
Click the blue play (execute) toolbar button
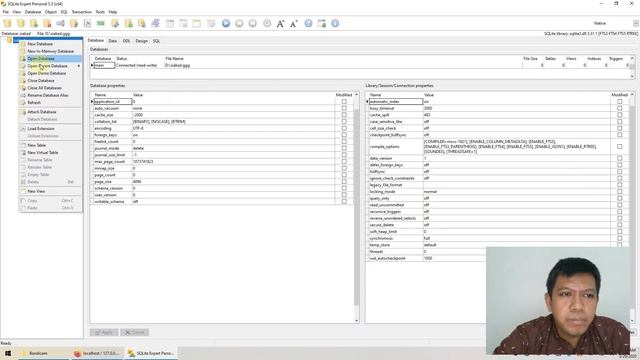pos(226,23)
